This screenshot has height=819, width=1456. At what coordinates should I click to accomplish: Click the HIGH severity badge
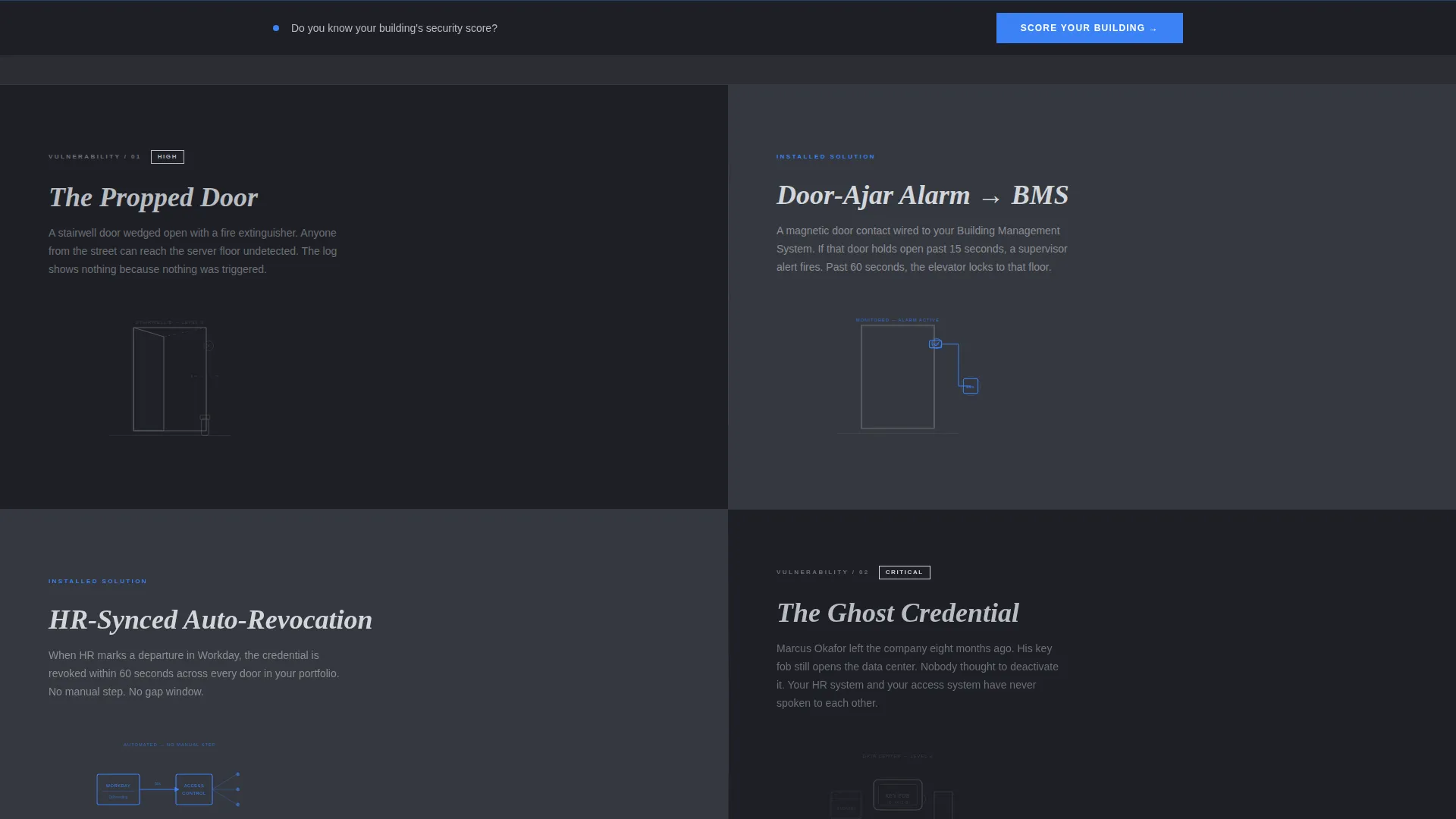click(x=168, y=157)
